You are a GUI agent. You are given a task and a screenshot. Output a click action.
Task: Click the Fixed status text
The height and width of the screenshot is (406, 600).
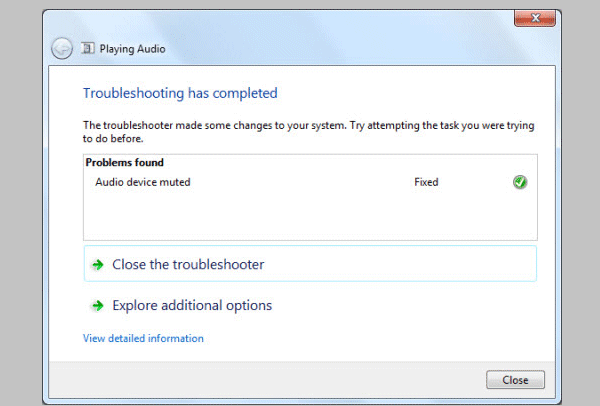[426, 182]
